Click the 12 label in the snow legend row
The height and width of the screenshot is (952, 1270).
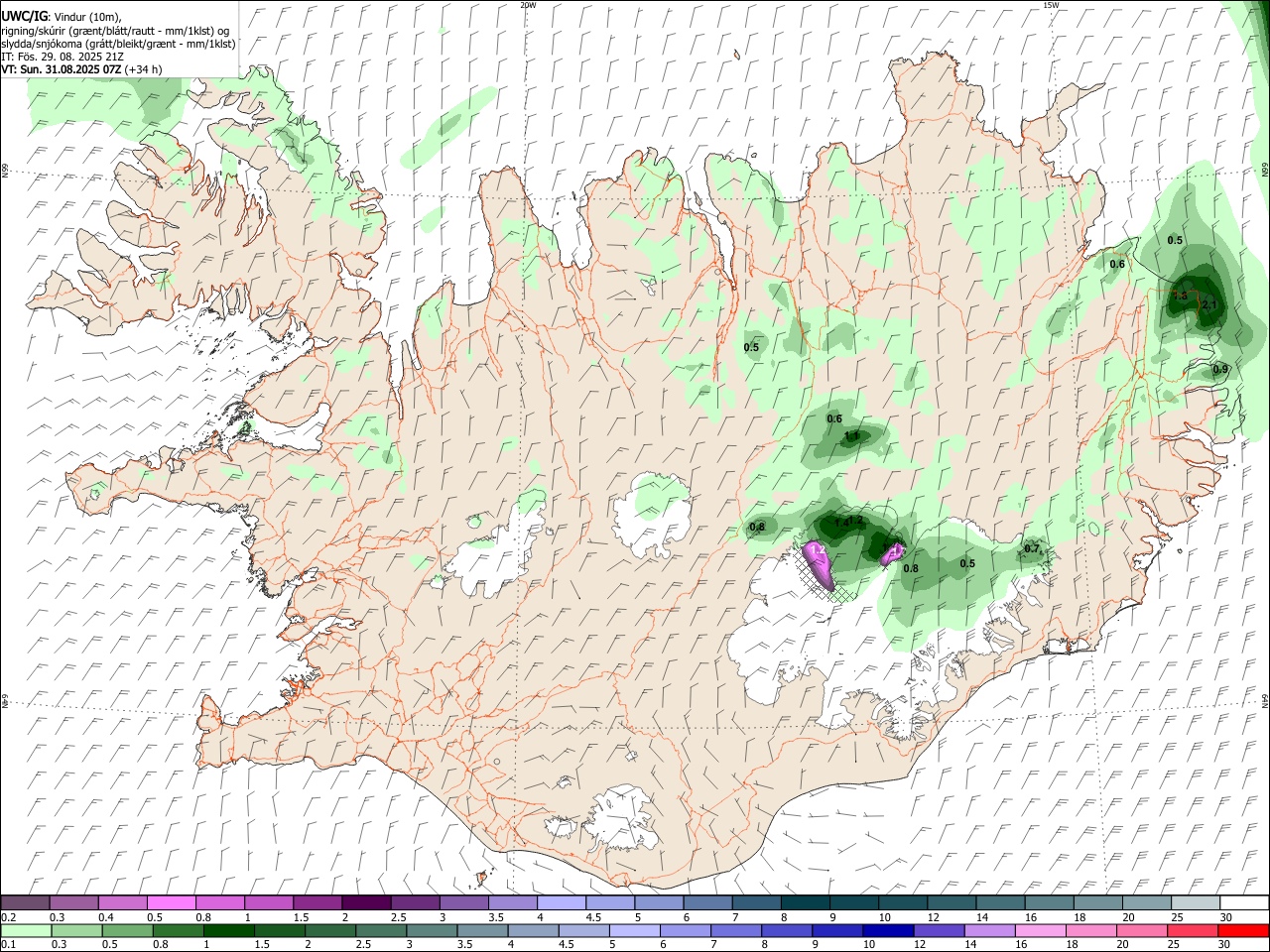tap(933, 917)
